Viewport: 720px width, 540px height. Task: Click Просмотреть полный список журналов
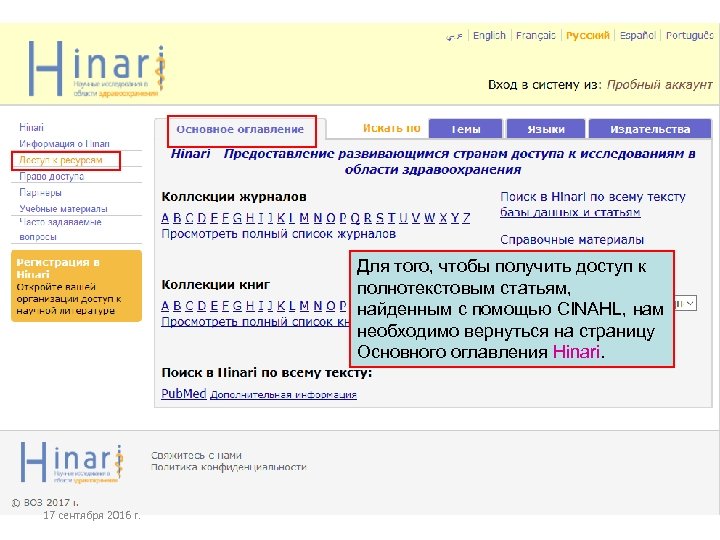click(278, 234)
